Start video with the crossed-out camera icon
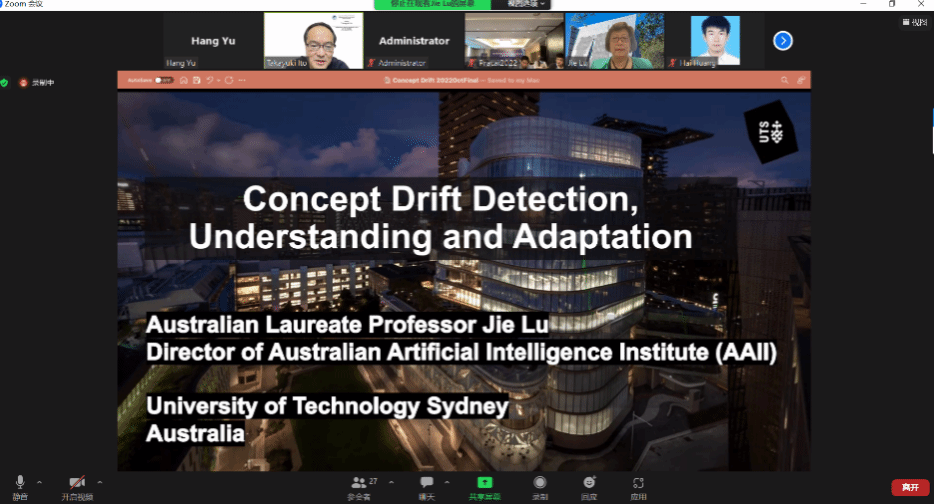Viewport: 934px width, 504px height. click(x=76, y=484)
